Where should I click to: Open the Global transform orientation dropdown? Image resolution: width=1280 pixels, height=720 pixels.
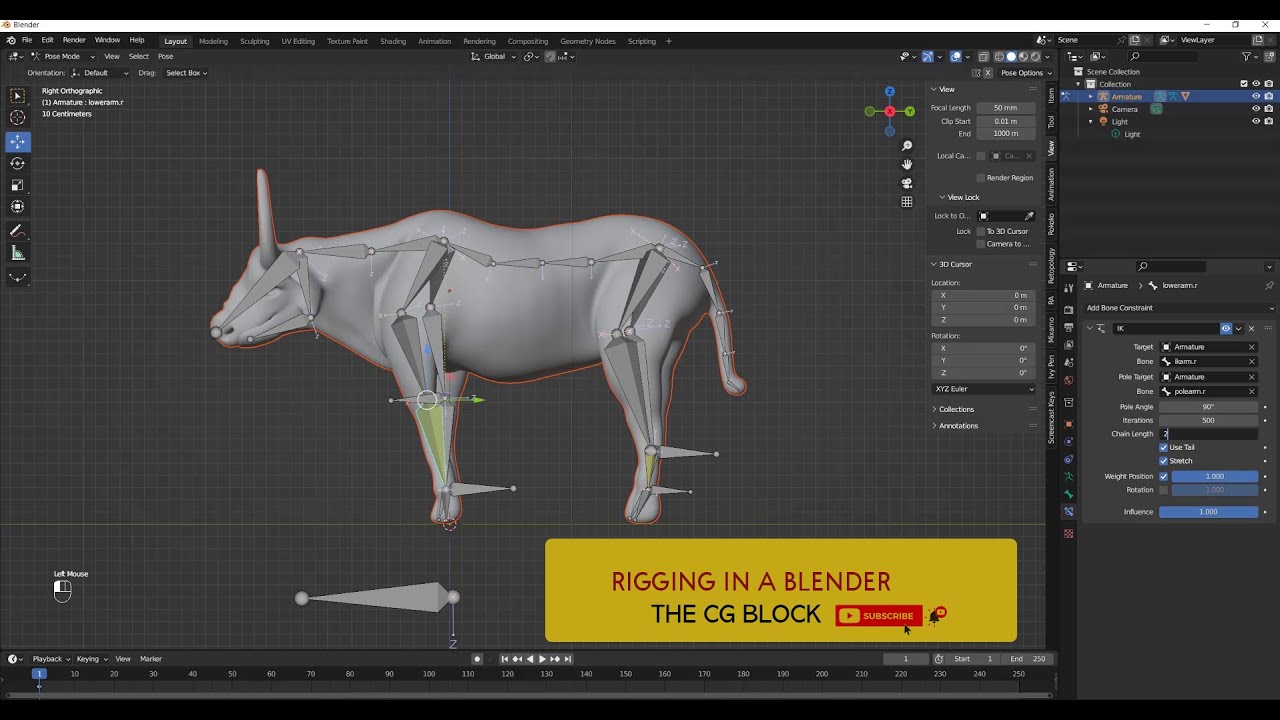coord(495,56)
